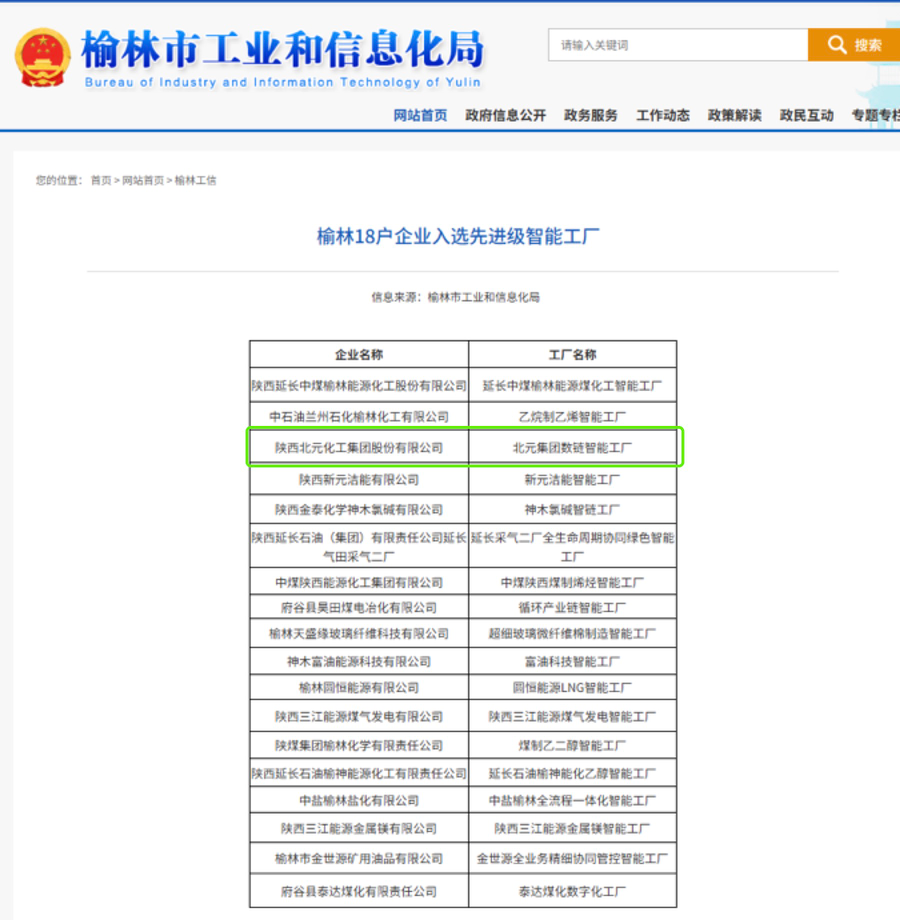The width and height of the screenshot is (900, 920).
Task: Select cell 陕西三江能源金属镁智能工厂
Action: [x=573, y=828]
